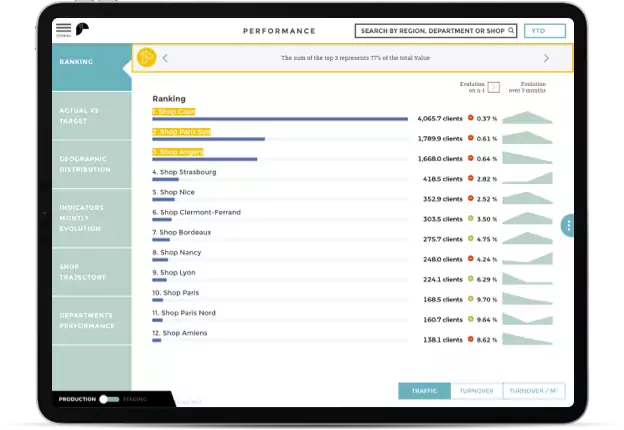The height and width of the screenshot is (430, 624).
Task: Click 'Evolution over 3 months' column header
Action: [527, 87]
